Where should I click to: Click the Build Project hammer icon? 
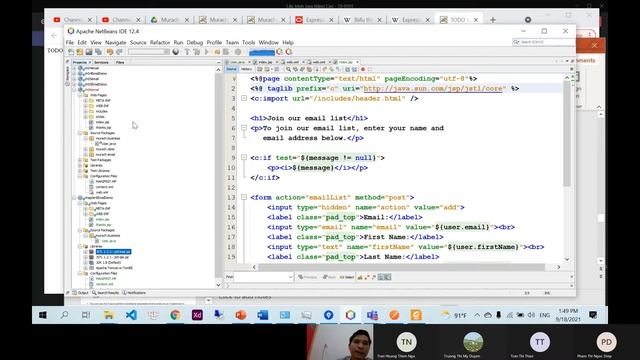pos(187,52)
